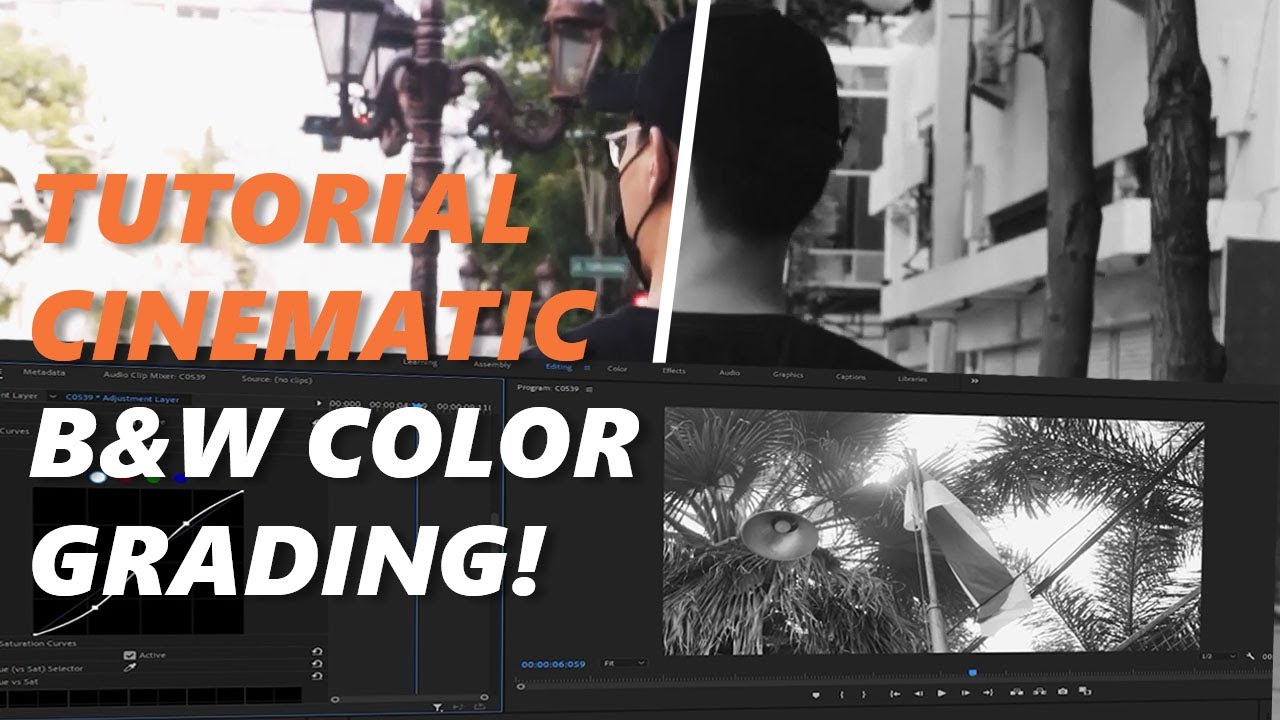
Task: Click the 00:00:06:059 timecode field
Action: (x=554, y=663)
